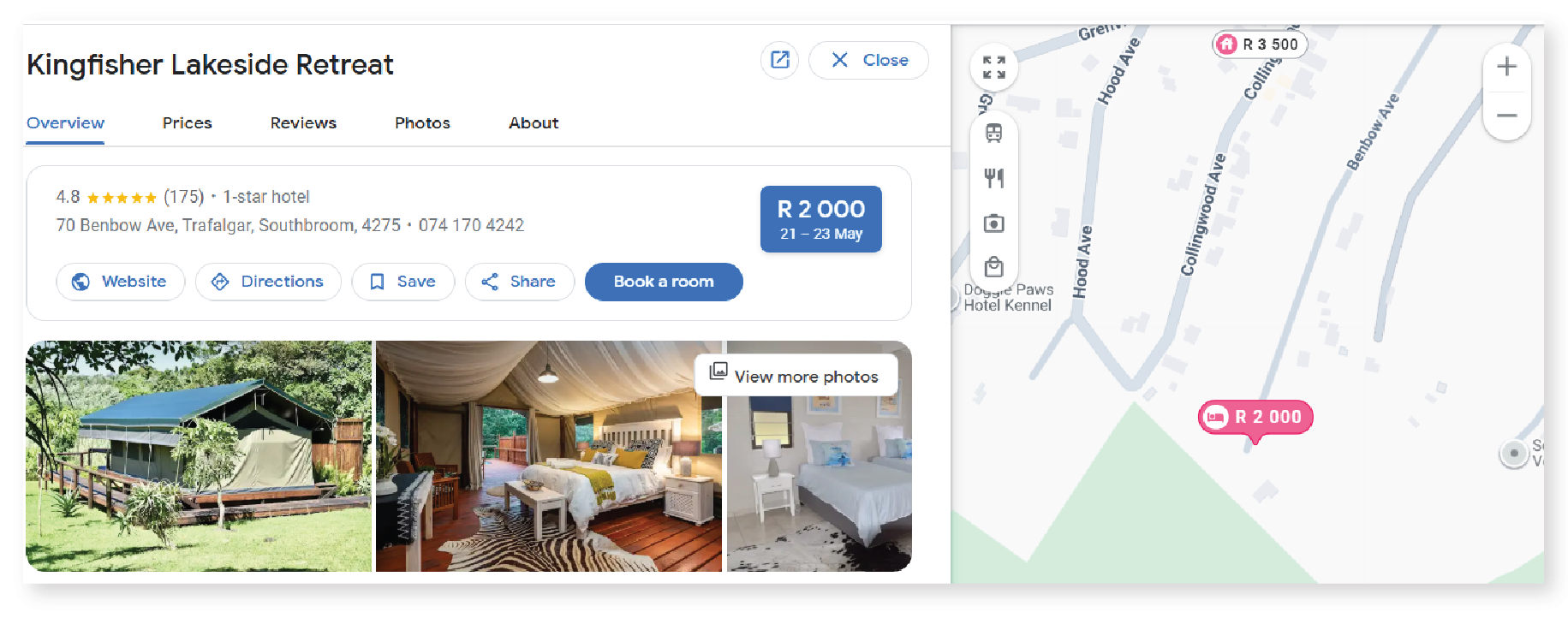Show shopping places on the map
Viewport: 1568px width, 630px height.
click(994, 267)
